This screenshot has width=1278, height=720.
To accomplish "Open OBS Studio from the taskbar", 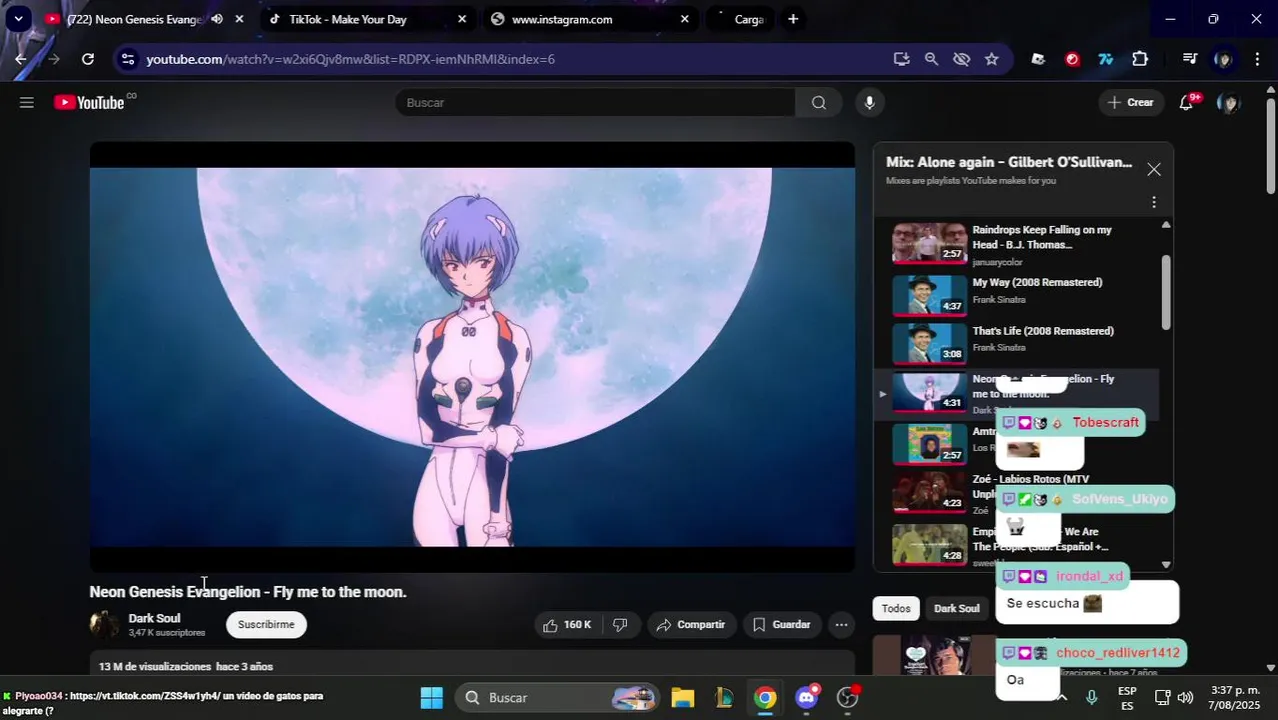I will 848,697.
